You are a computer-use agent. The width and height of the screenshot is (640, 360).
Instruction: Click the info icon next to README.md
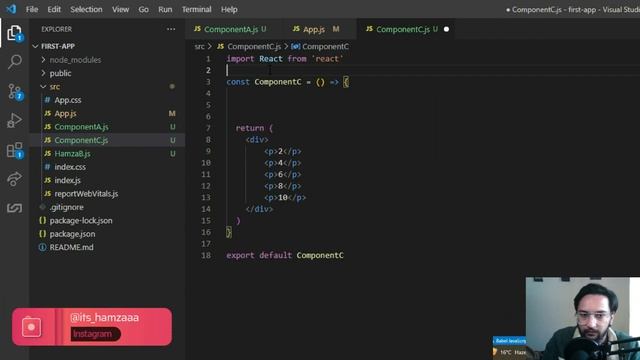point(42,247)
